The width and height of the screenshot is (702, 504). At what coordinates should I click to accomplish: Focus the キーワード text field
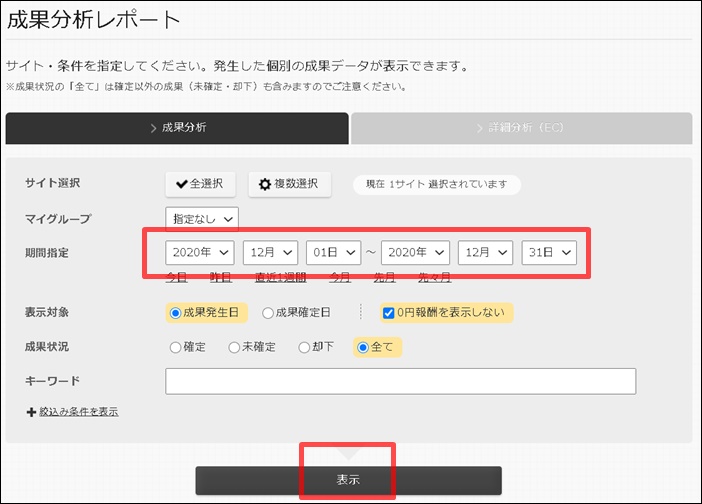click(x=400, y=381)
